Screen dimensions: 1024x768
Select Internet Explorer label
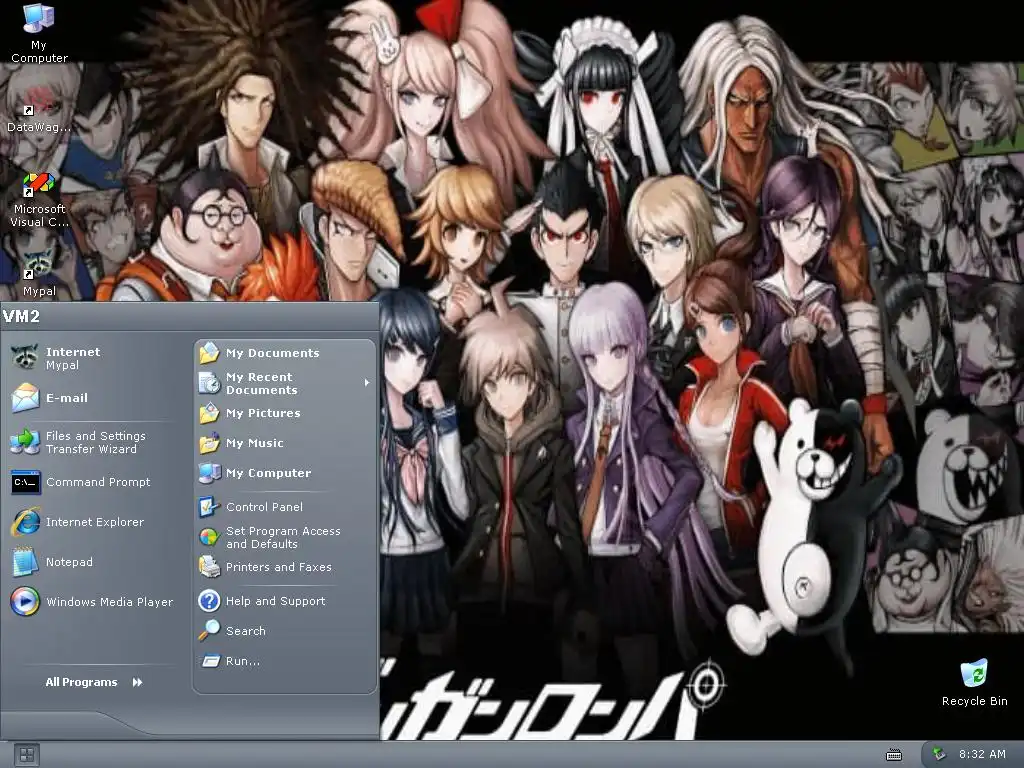click(x=95, y=522)
